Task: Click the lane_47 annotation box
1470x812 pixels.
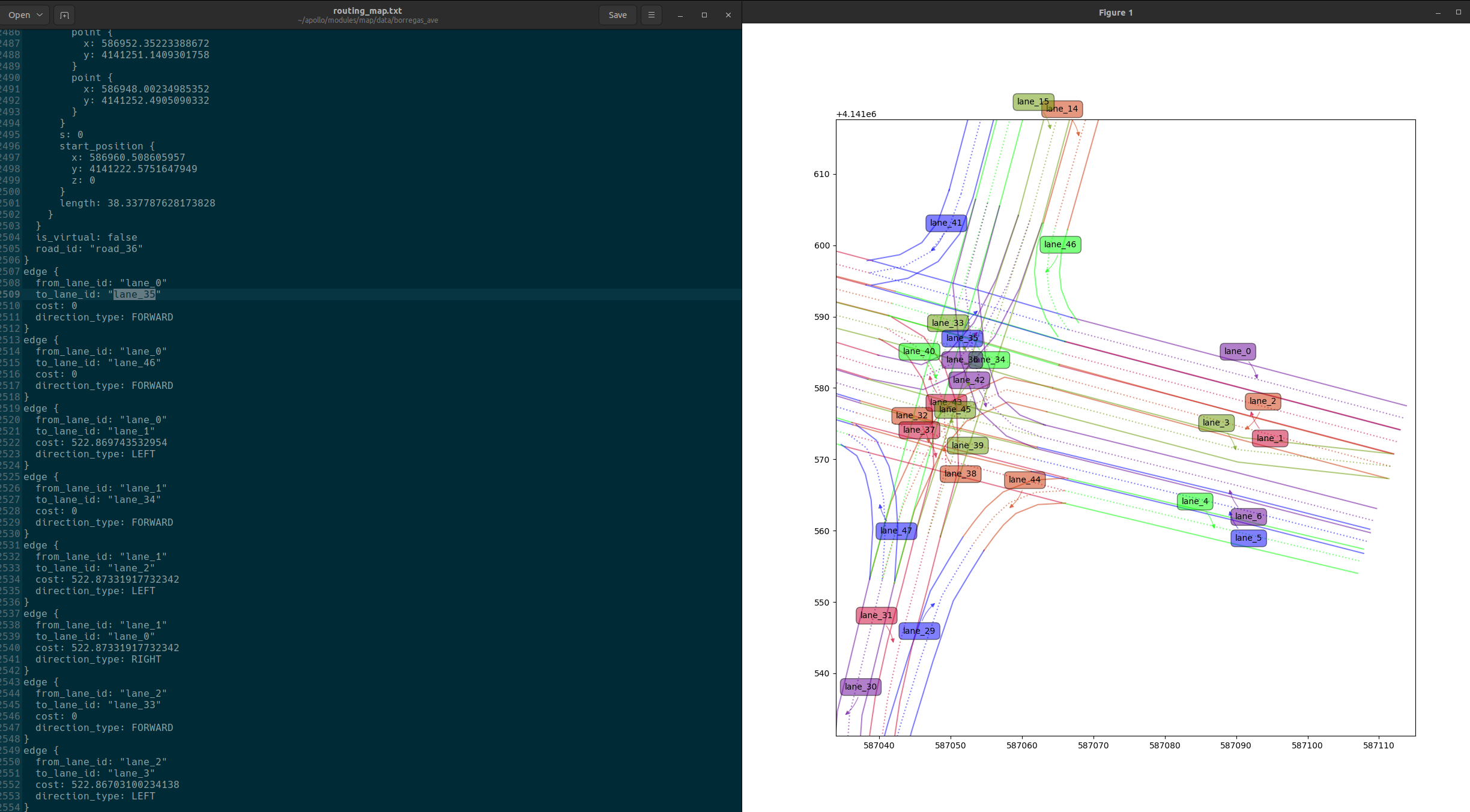Action: (x=895, y=531)
